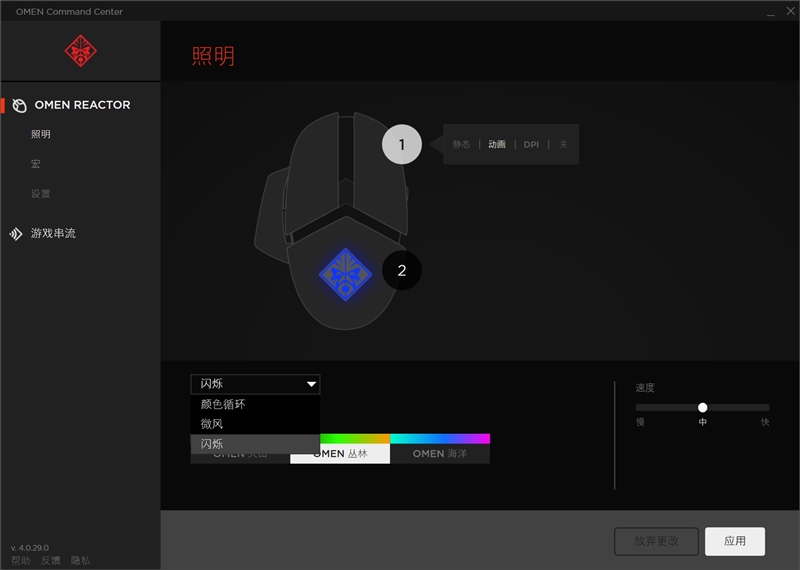800x570 pixels.
Task: Switch zone mode to DPI
Action: coord(531,144)
